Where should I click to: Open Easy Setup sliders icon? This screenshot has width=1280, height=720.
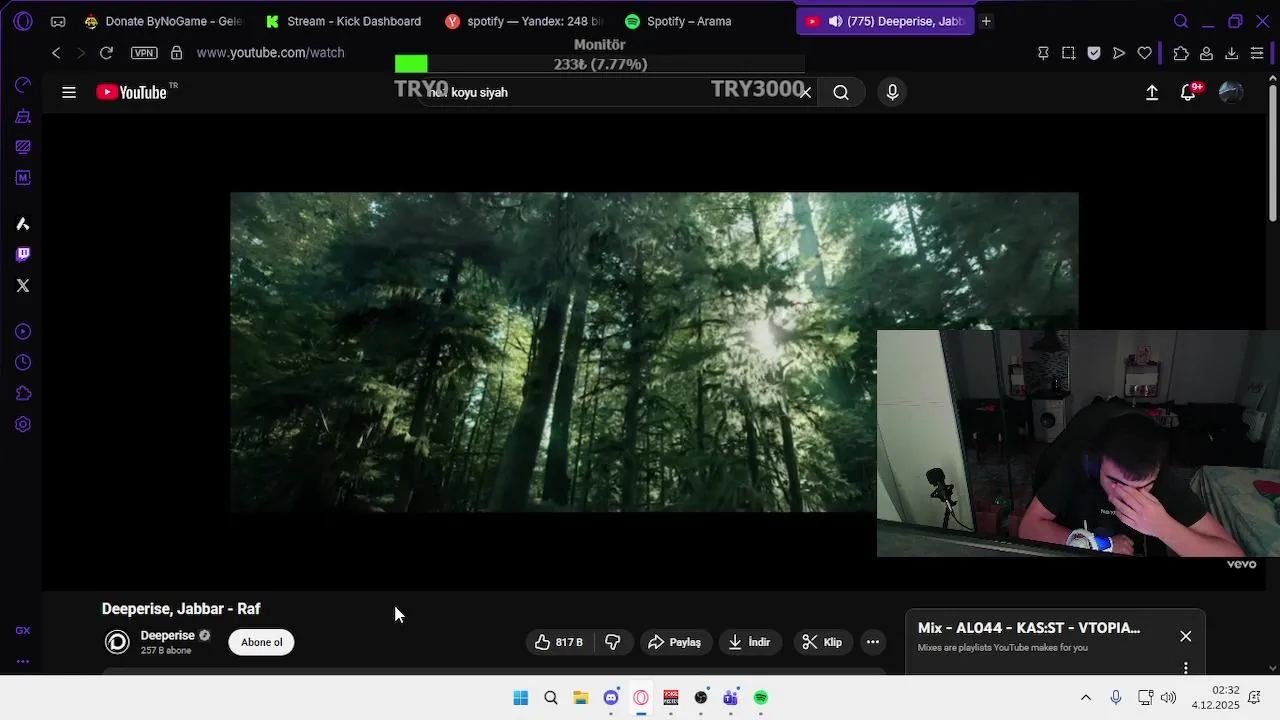(1257, 53)
